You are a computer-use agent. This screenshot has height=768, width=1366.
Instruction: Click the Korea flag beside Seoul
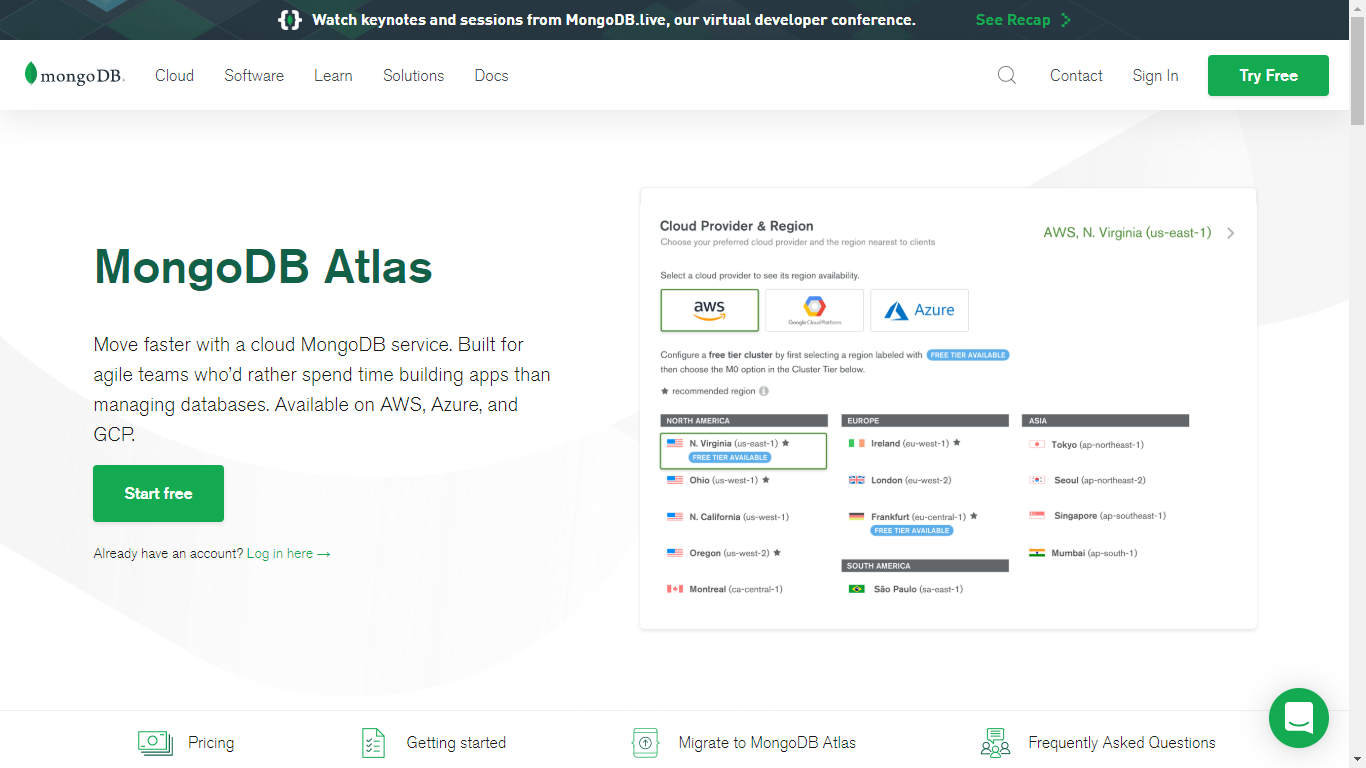[1037, 480]
